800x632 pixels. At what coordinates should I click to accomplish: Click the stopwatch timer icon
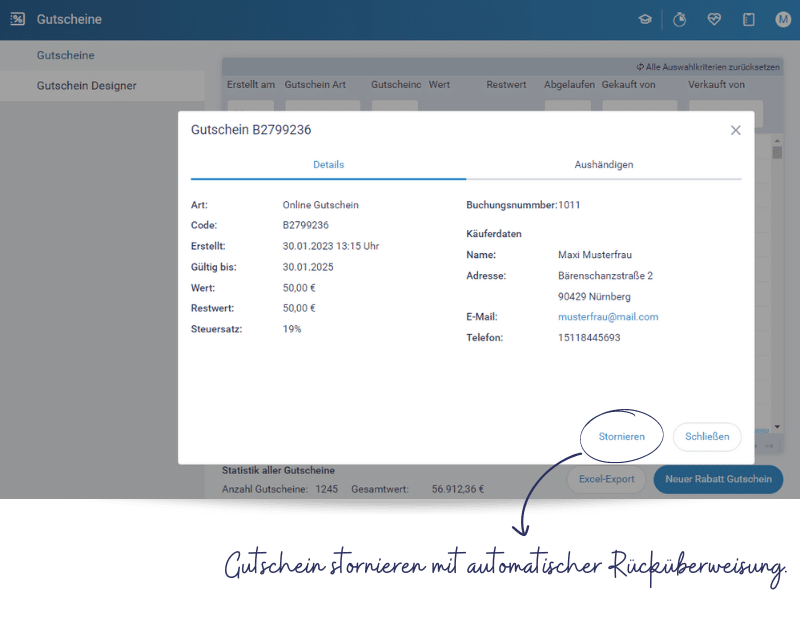679,19
